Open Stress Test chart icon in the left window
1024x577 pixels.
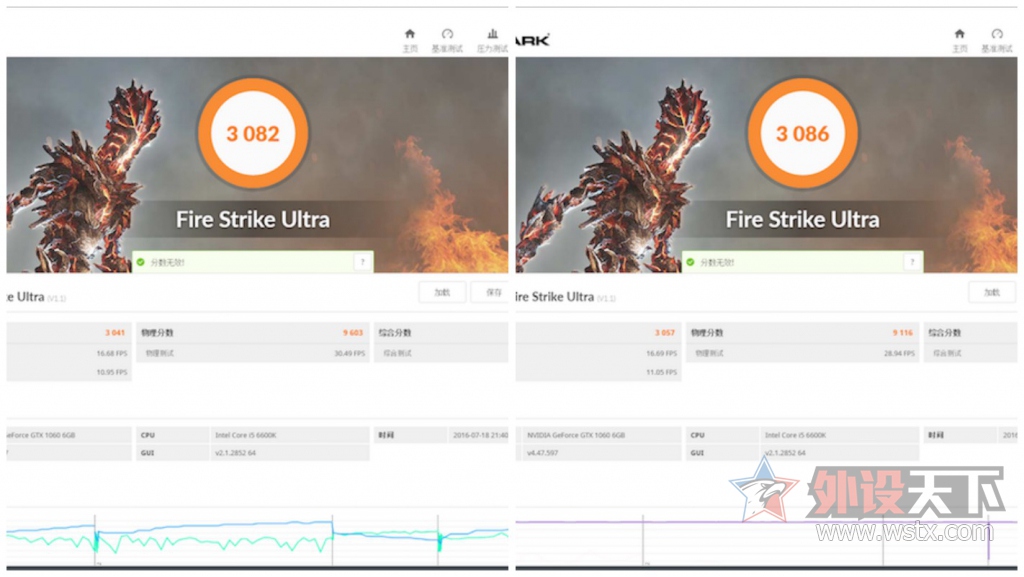click(492, 34)
